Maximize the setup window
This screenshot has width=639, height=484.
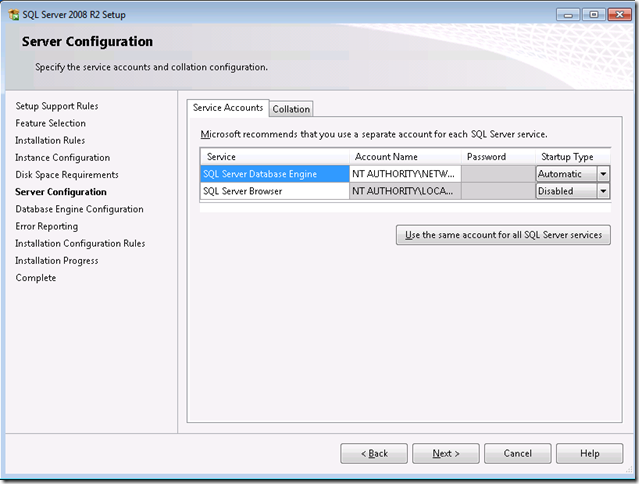[594, 15]
